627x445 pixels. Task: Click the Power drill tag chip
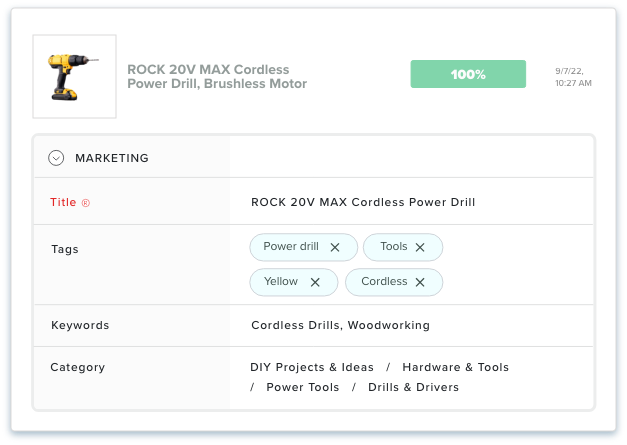304,247
